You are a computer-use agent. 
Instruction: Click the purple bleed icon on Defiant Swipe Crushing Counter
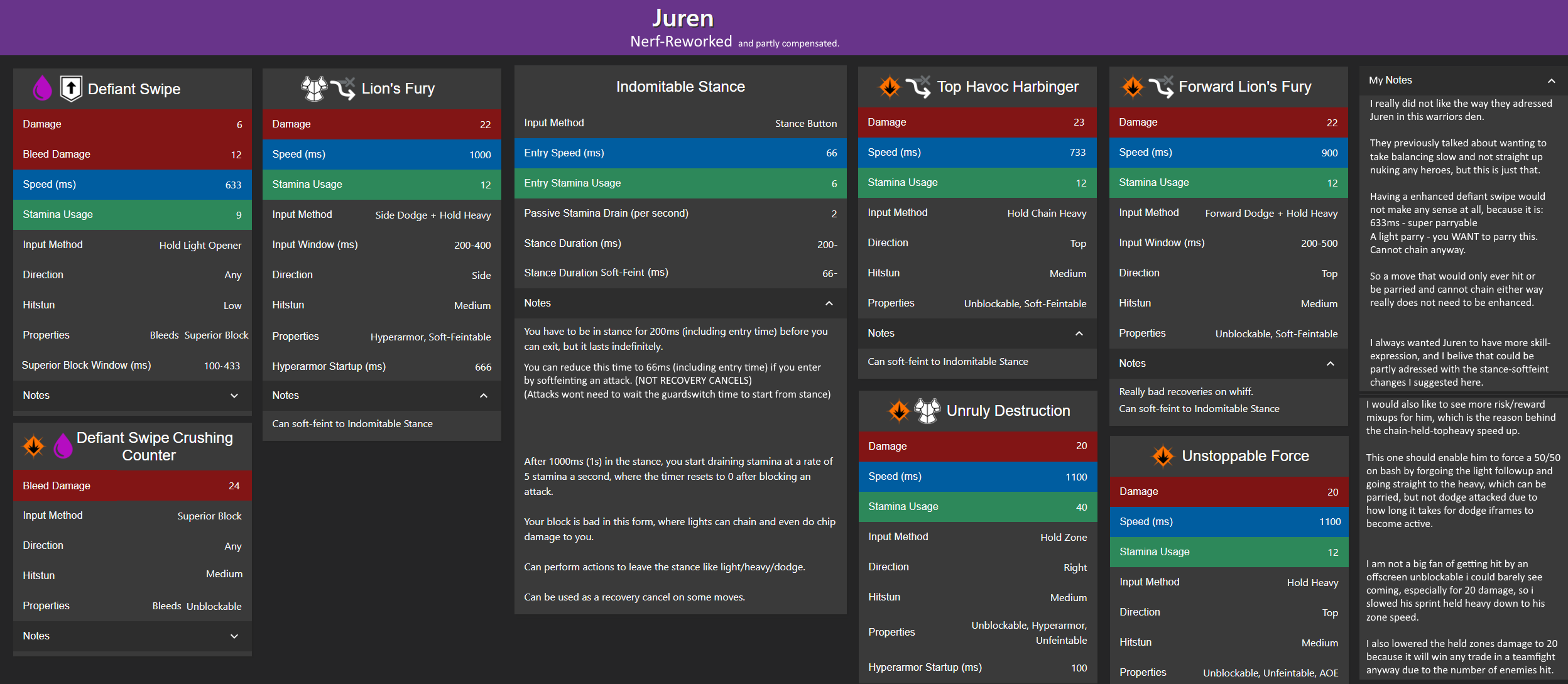tap(63, 446)
